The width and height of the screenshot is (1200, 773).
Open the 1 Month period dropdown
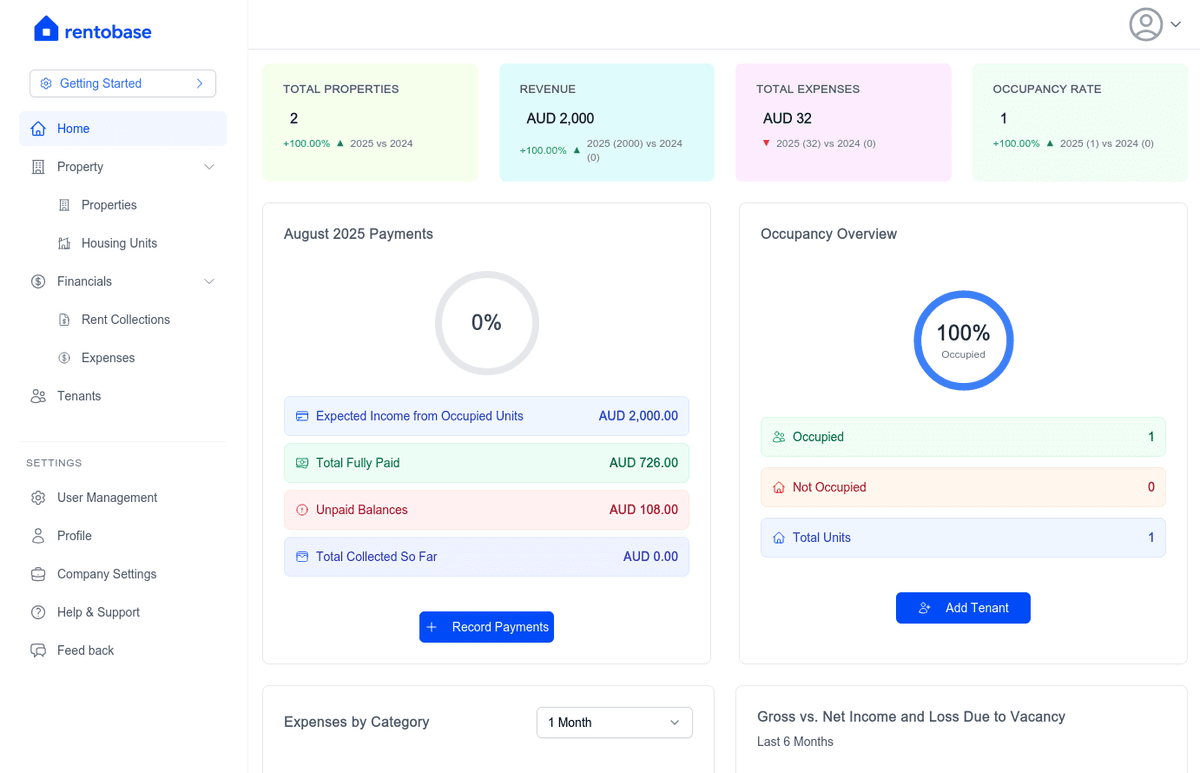(x=613, y=722)
